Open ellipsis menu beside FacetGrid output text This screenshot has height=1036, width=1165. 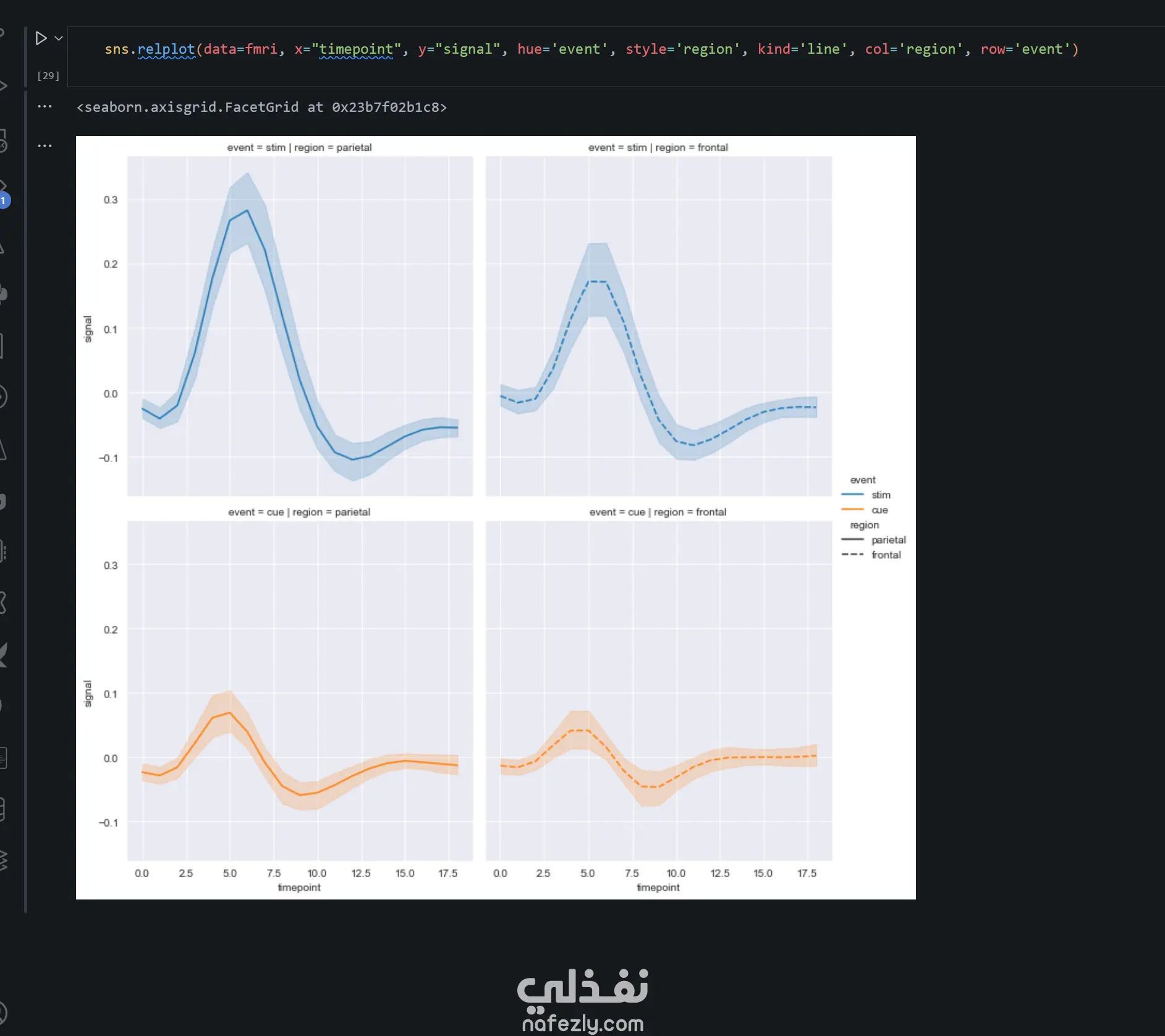pyautogui.click(x=44, y=107)
